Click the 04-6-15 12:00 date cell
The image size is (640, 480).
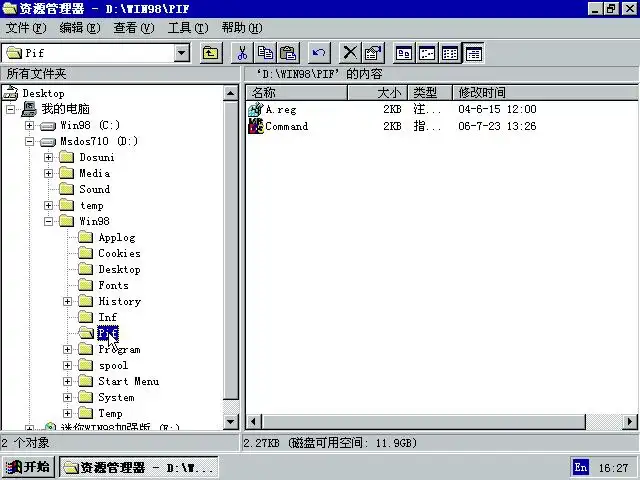[x=497, y=109]
